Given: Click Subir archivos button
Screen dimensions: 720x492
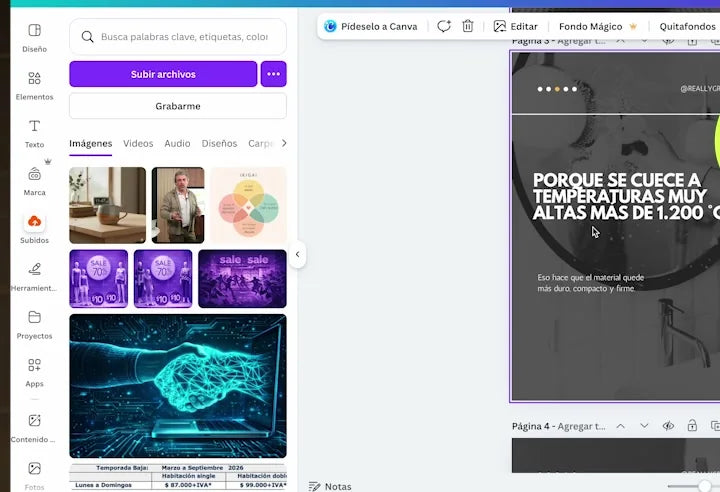Looking at the screenshot, I should (163, 74).
